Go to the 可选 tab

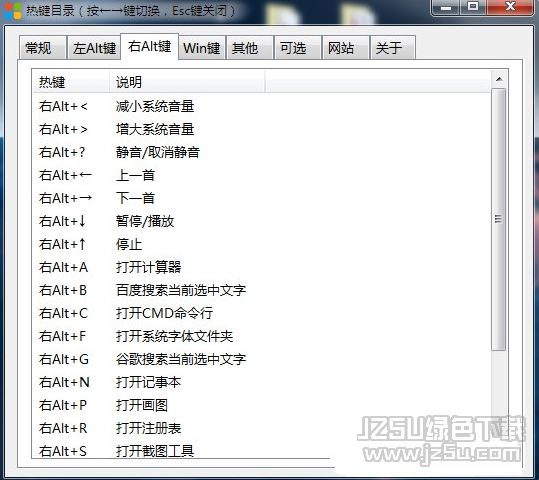(x=298, y=47)
